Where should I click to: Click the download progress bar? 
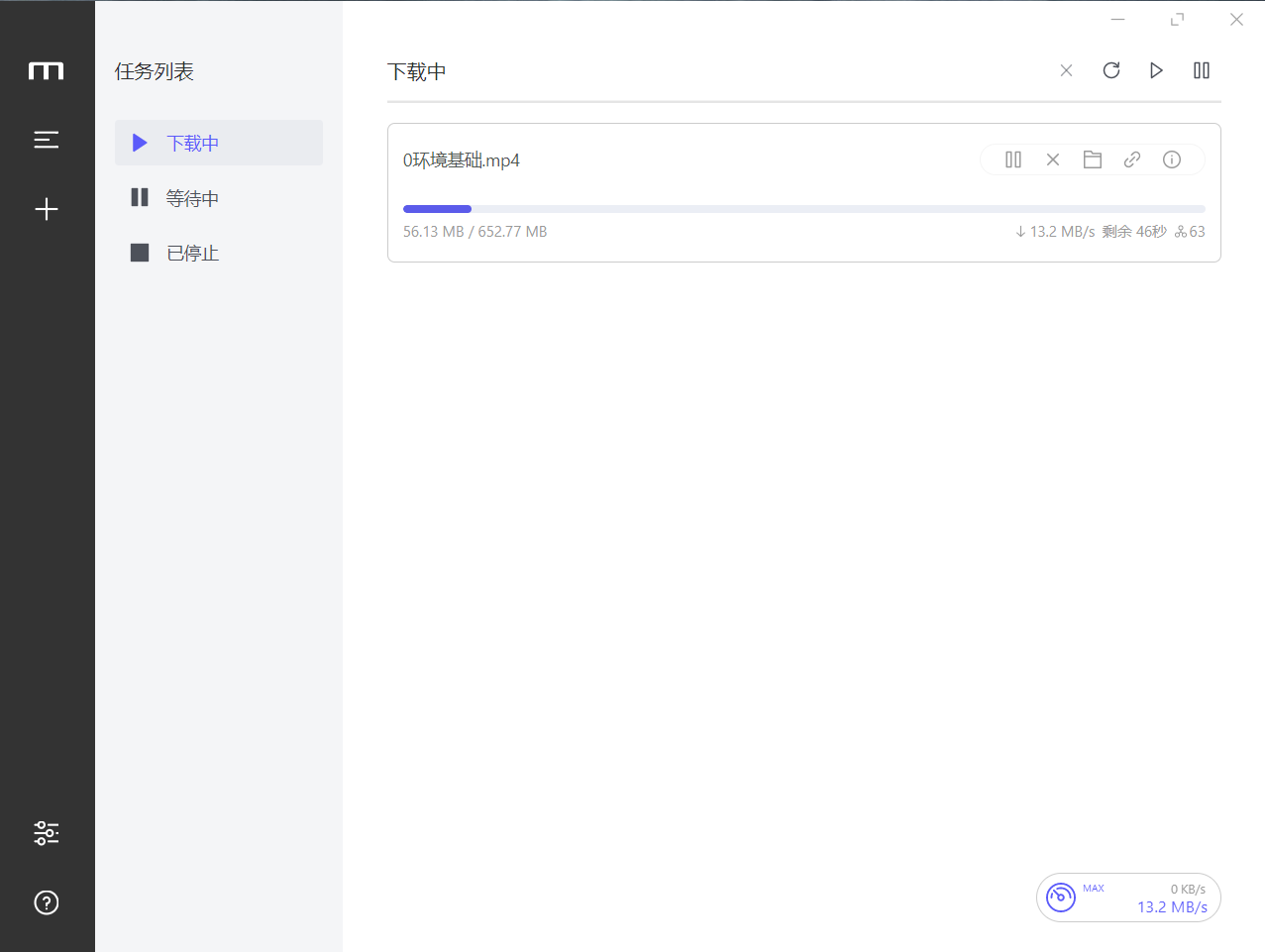coord(803,209)
